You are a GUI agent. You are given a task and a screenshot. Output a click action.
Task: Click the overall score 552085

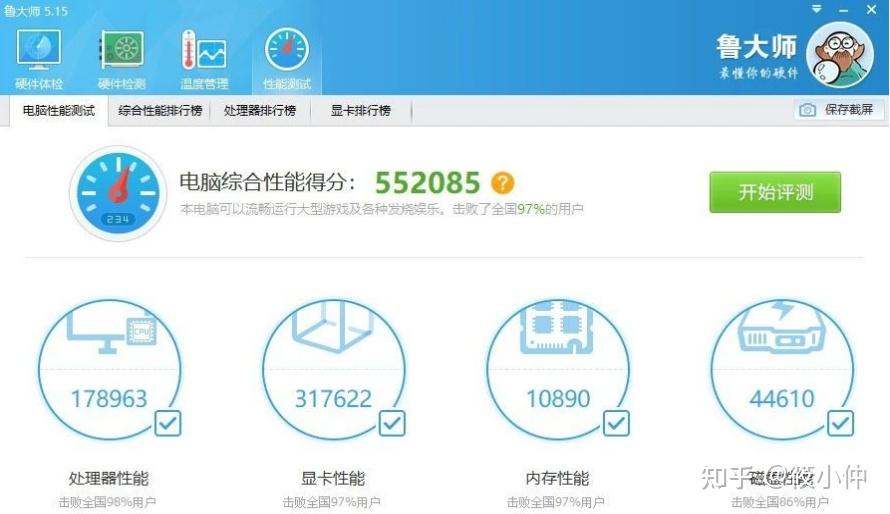(x=427, y=183)
